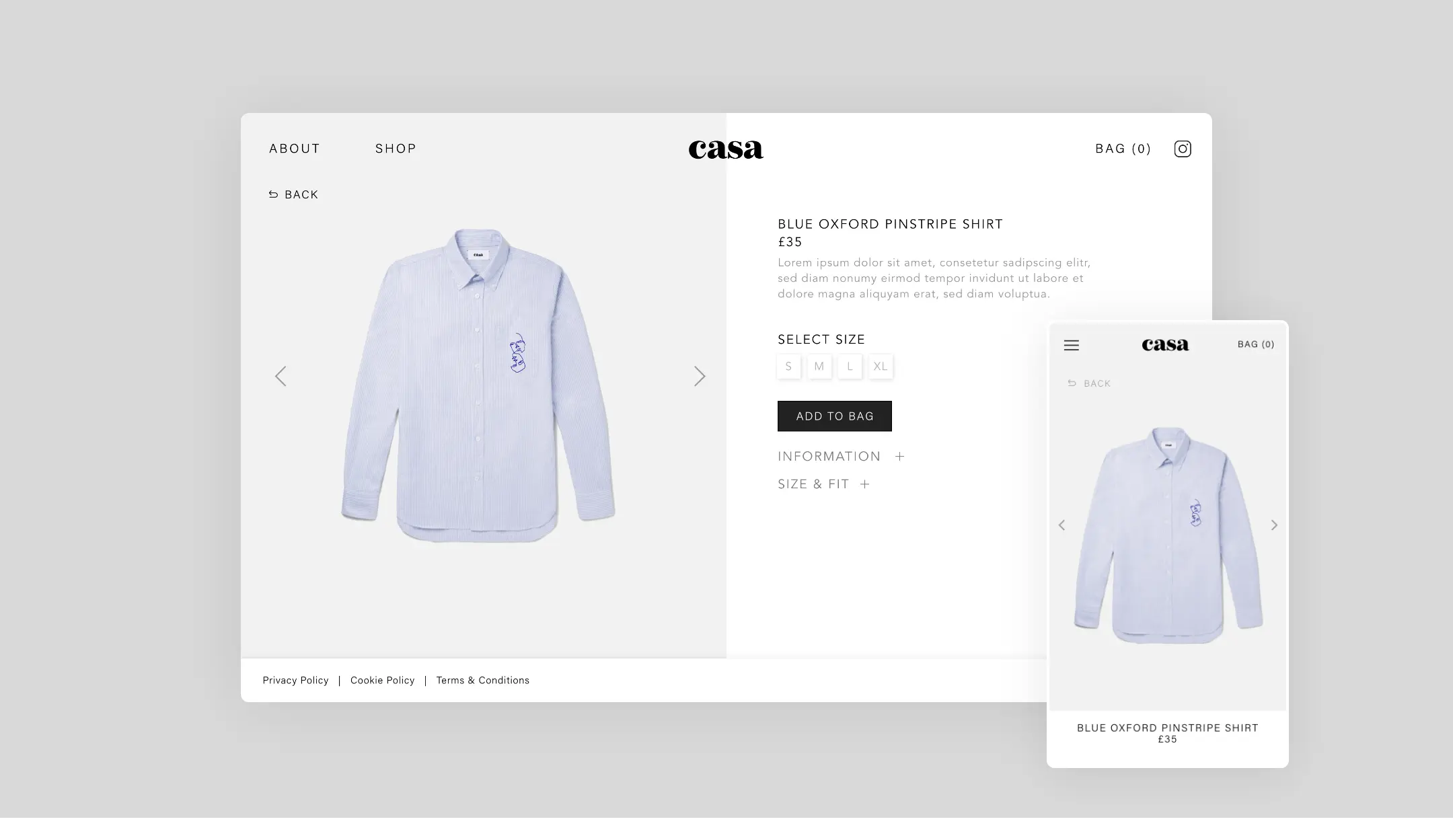Open the Shop menu item
Image resolution: width=1453 pixels, height=840 pixels.
coord(396,149)
